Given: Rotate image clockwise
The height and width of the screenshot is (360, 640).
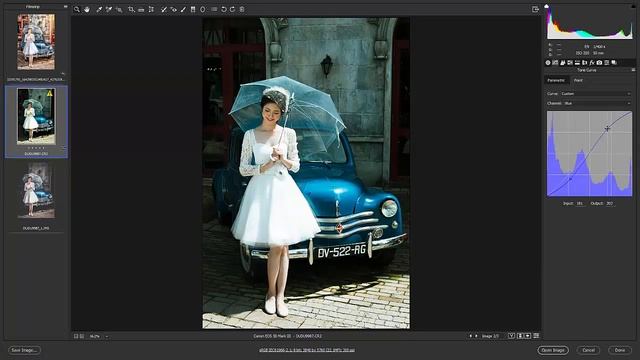Looking at the screenshot, I should pyautogui.click(x=232, y=9).
